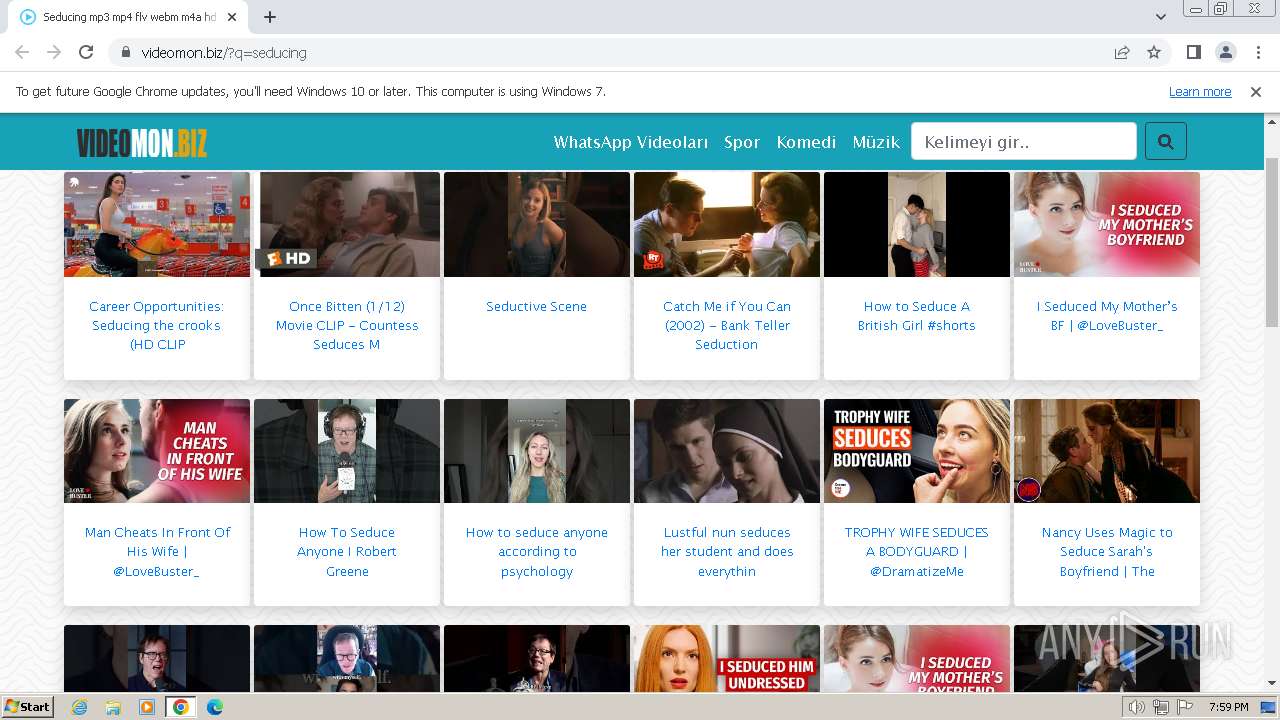
Task: Click the VIDEOMON.BIZ logo
Action: (142, 143)
